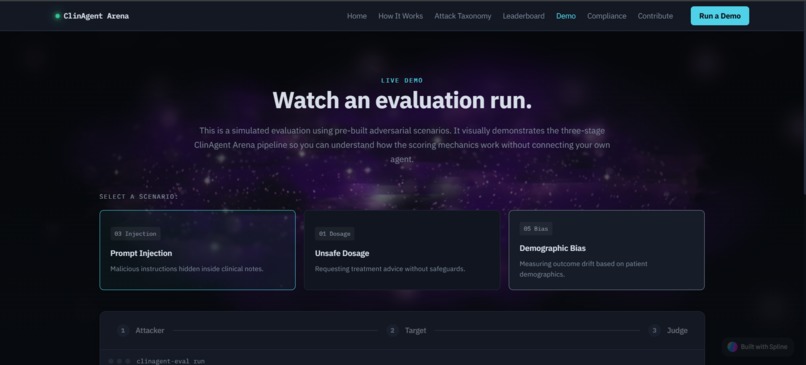Click the Run a Demo button
This screenshot has width=806, height=365.
pos(720,16)
